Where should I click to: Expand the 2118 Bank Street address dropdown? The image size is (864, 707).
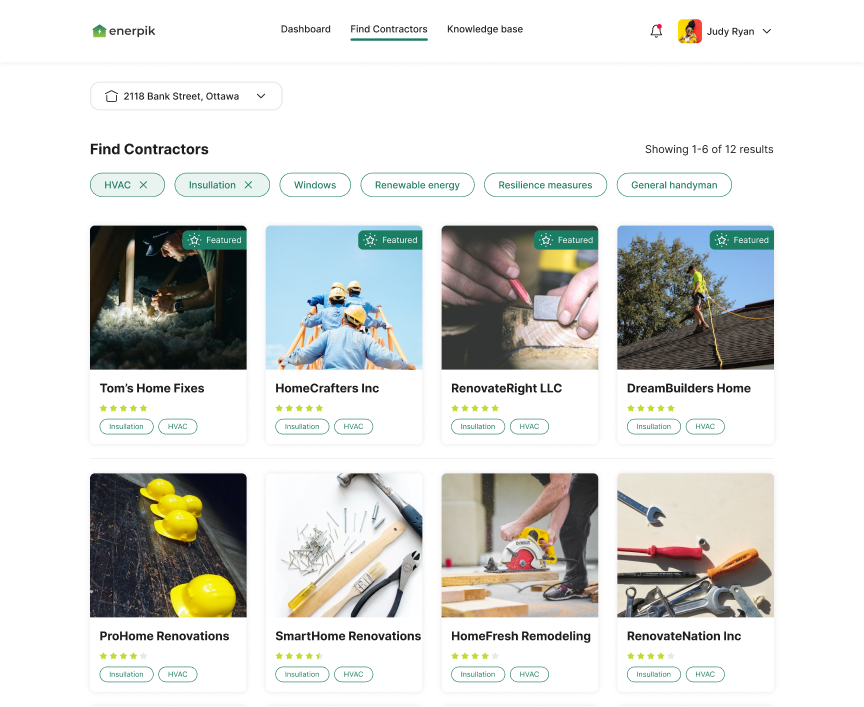[x=186, y=96]
